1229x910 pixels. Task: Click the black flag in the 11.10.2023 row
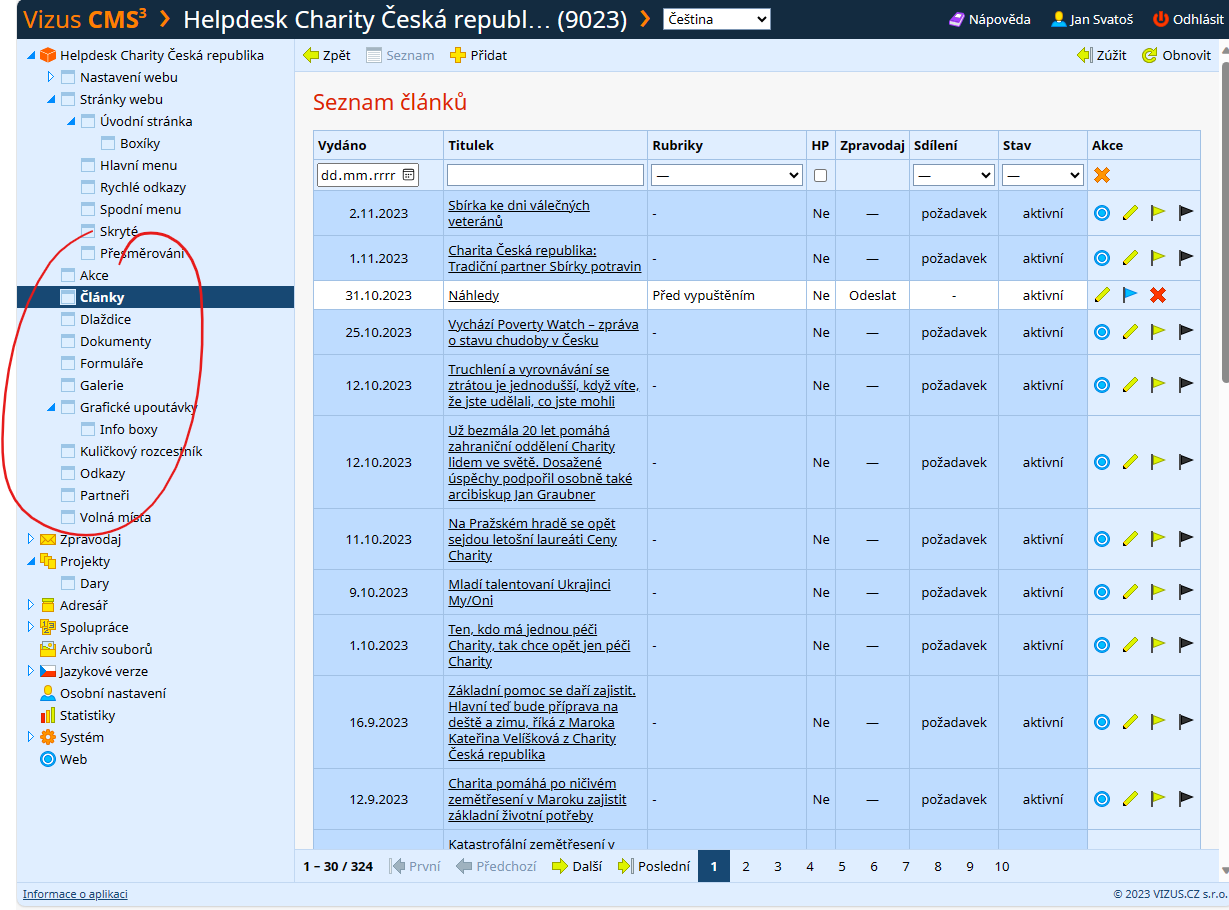point(1186,539)
